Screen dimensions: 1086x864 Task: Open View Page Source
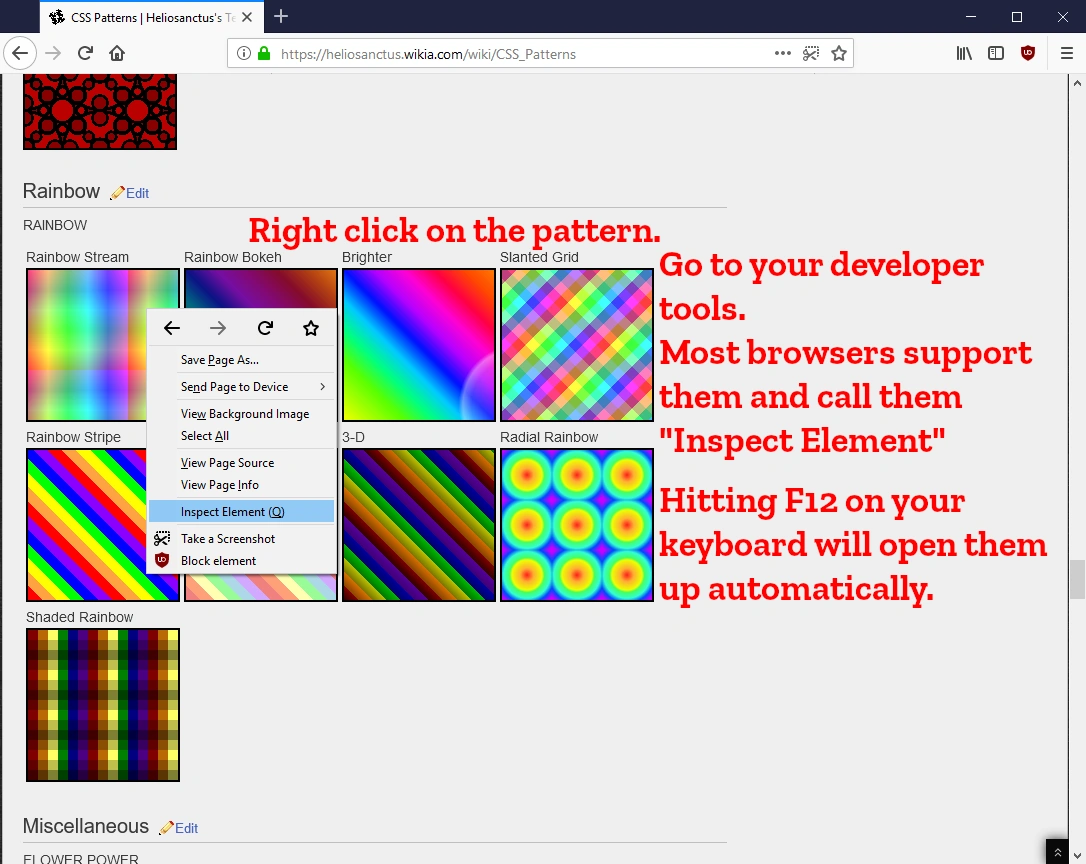(x=242, y=463)
